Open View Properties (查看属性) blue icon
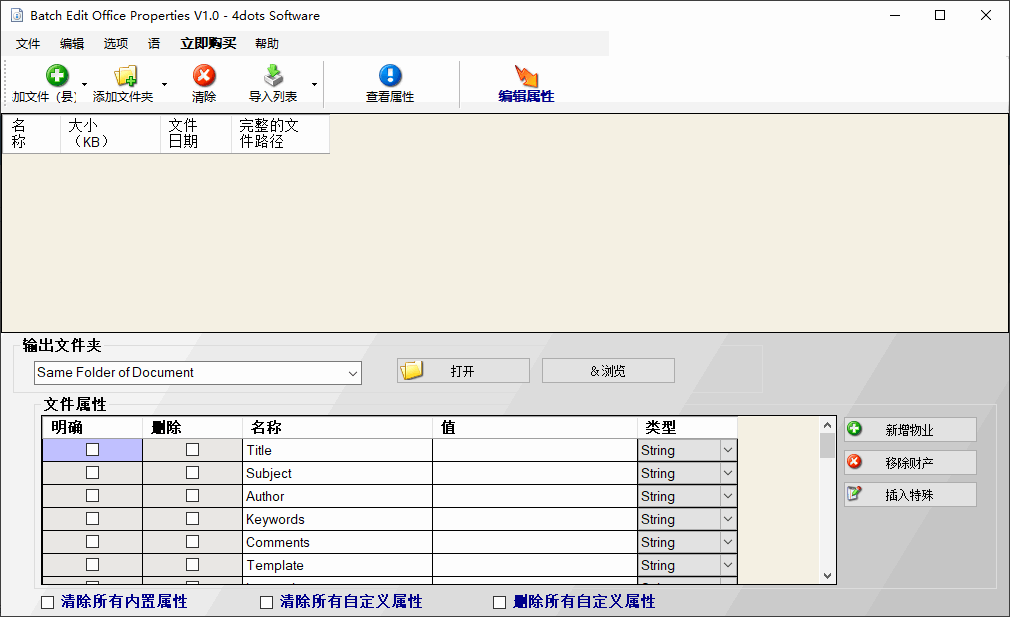1010x617 pixels. coord(390,75)
